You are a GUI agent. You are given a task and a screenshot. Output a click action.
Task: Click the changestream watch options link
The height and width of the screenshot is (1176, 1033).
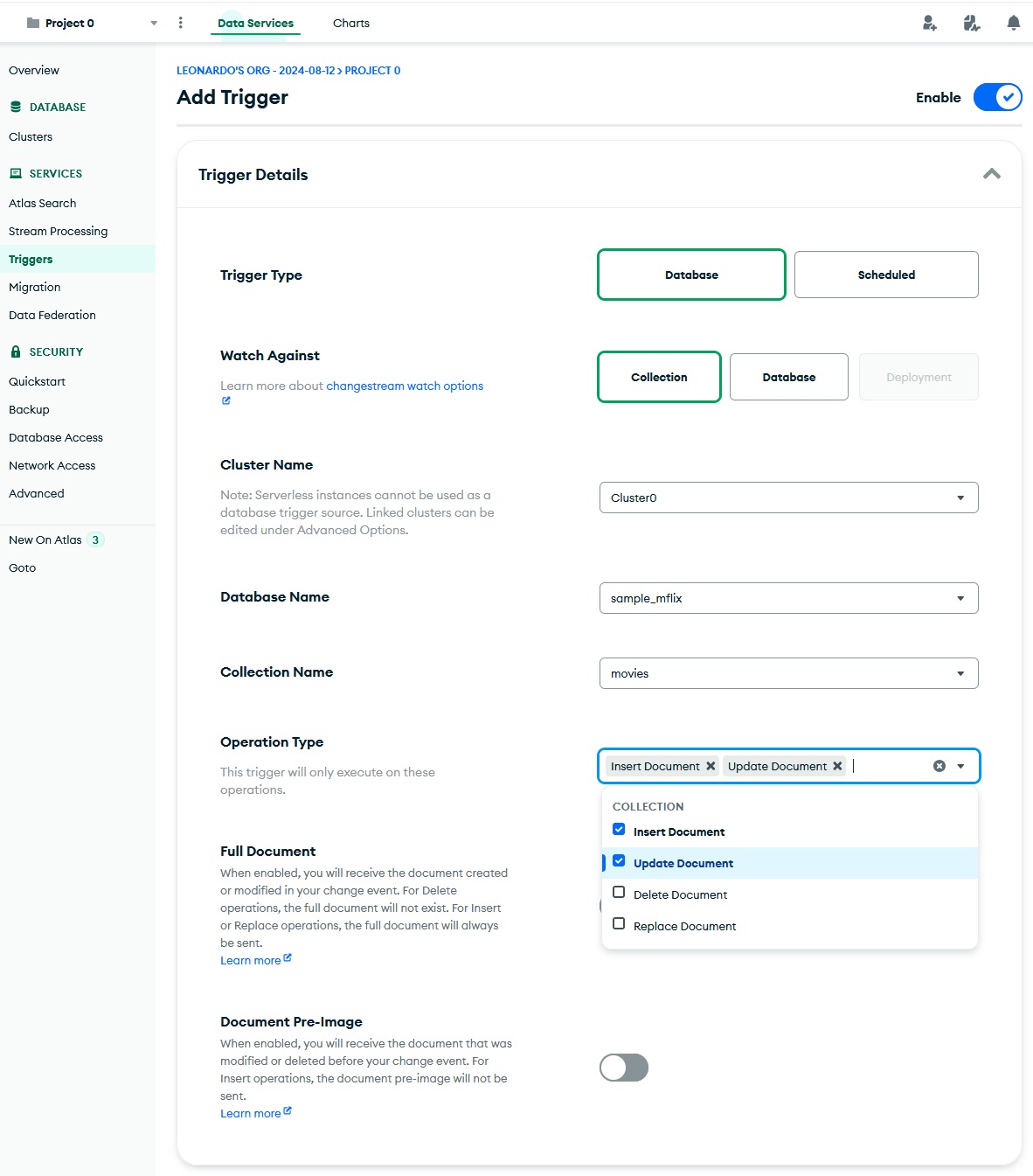[x=404, y=386]
